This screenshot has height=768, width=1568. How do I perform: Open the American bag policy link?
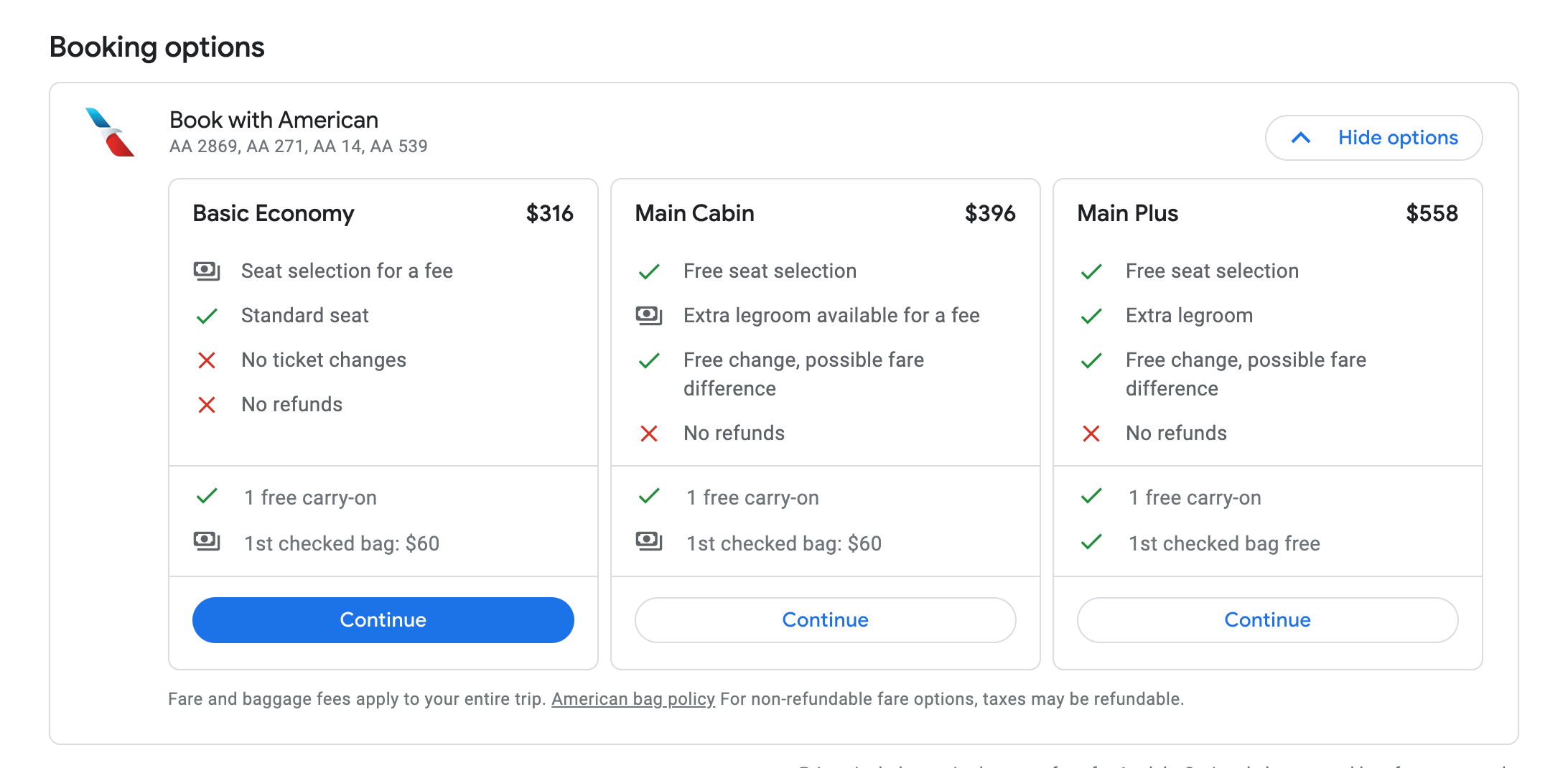click(633, 699)
